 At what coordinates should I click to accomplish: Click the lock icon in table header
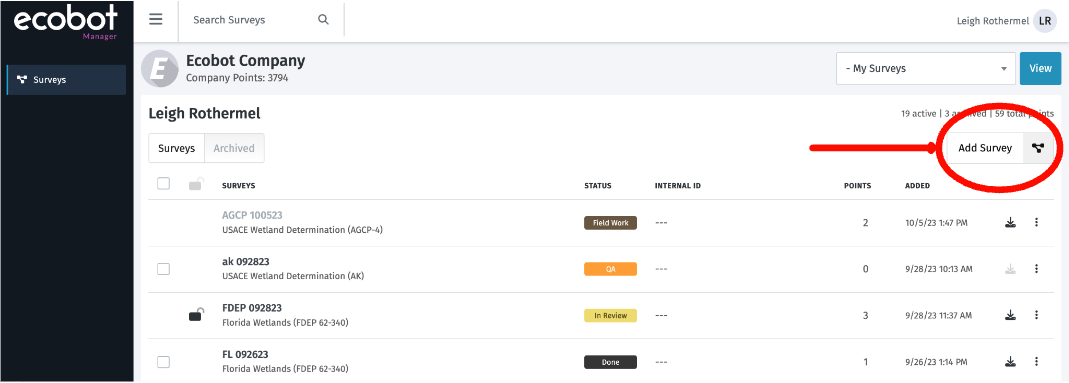(196, 183)
